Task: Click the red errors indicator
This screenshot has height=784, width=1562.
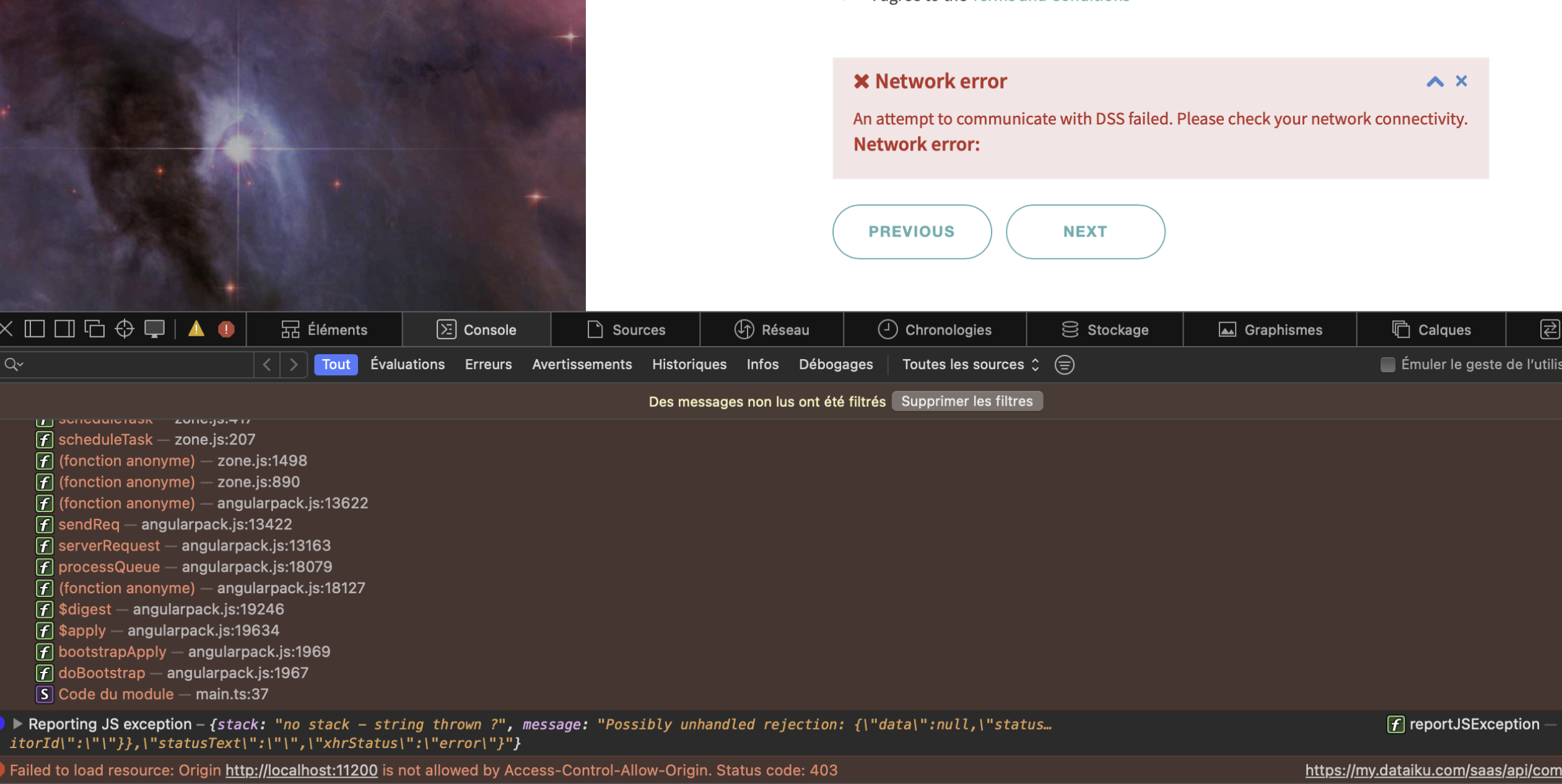Action: (226, 329)
